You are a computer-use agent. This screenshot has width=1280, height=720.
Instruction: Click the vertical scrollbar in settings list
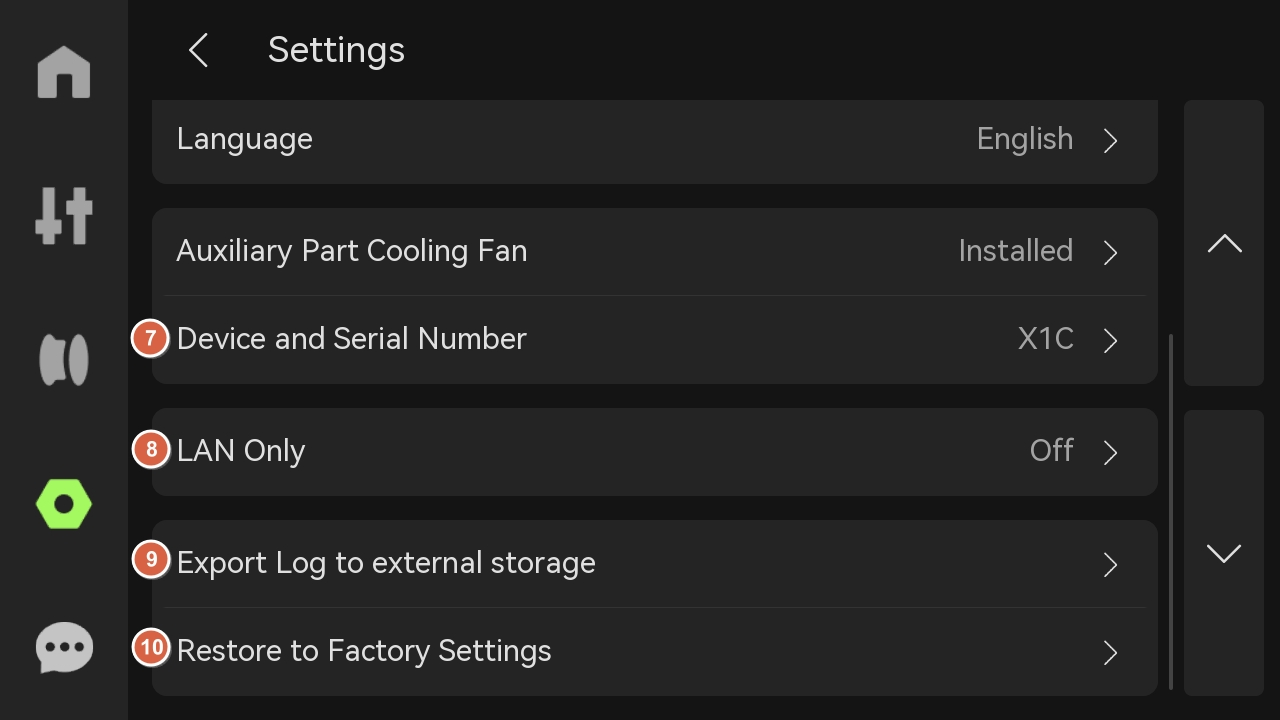(x=1171, y=510)
